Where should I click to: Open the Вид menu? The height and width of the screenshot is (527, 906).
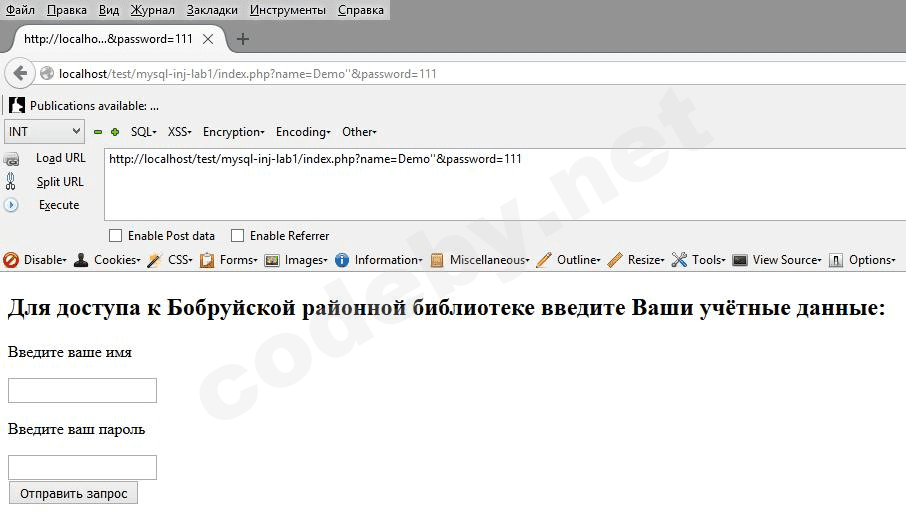(109, 10)
